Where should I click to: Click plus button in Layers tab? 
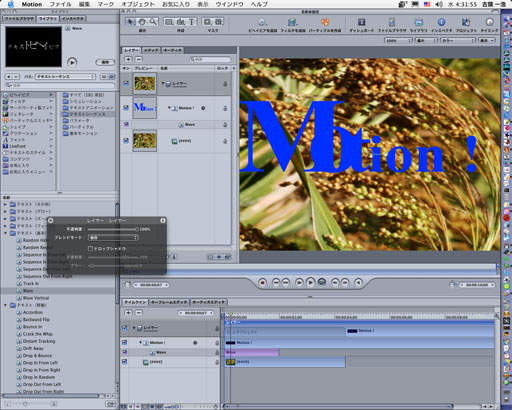tap(128, 59)
